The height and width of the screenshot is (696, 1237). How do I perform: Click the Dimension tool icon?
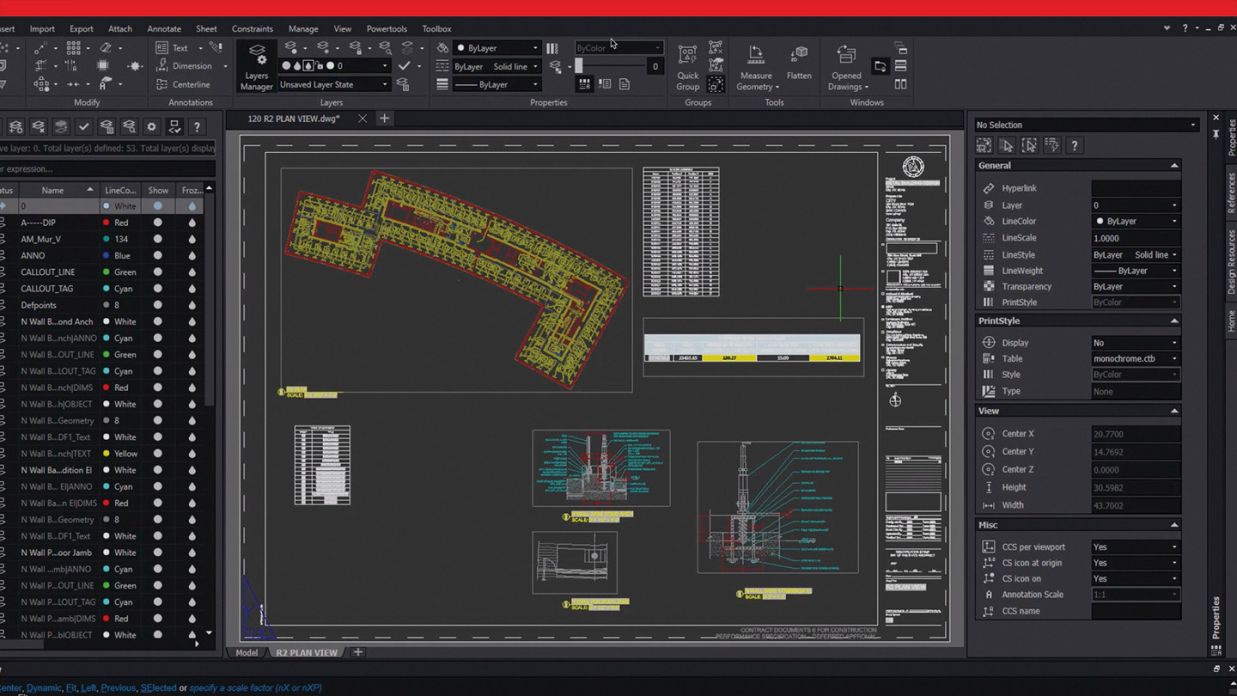pyautogui.click(x=162, y=66)
